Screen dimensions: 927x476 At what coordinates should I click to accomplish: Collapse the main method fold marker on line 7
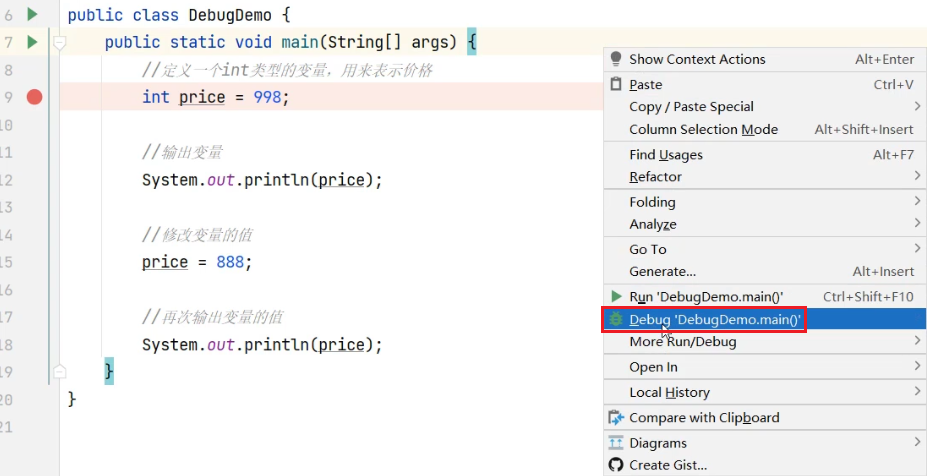pos(59,43)
